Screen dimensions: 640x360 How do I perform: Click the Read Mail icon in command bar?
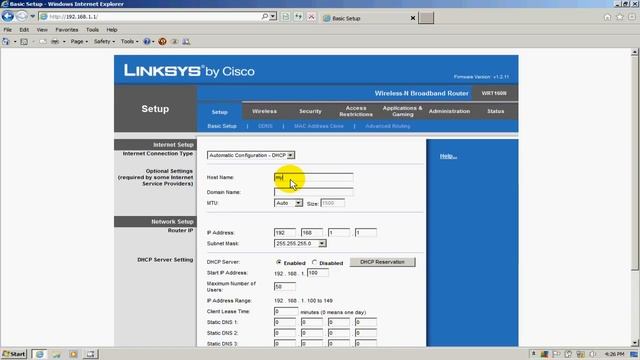click(x=43, y=42)
